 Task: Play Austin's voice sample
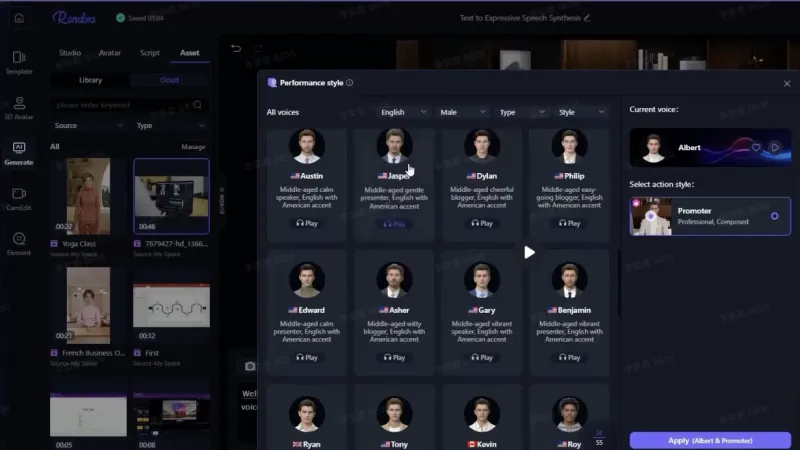tap(307, 223)
